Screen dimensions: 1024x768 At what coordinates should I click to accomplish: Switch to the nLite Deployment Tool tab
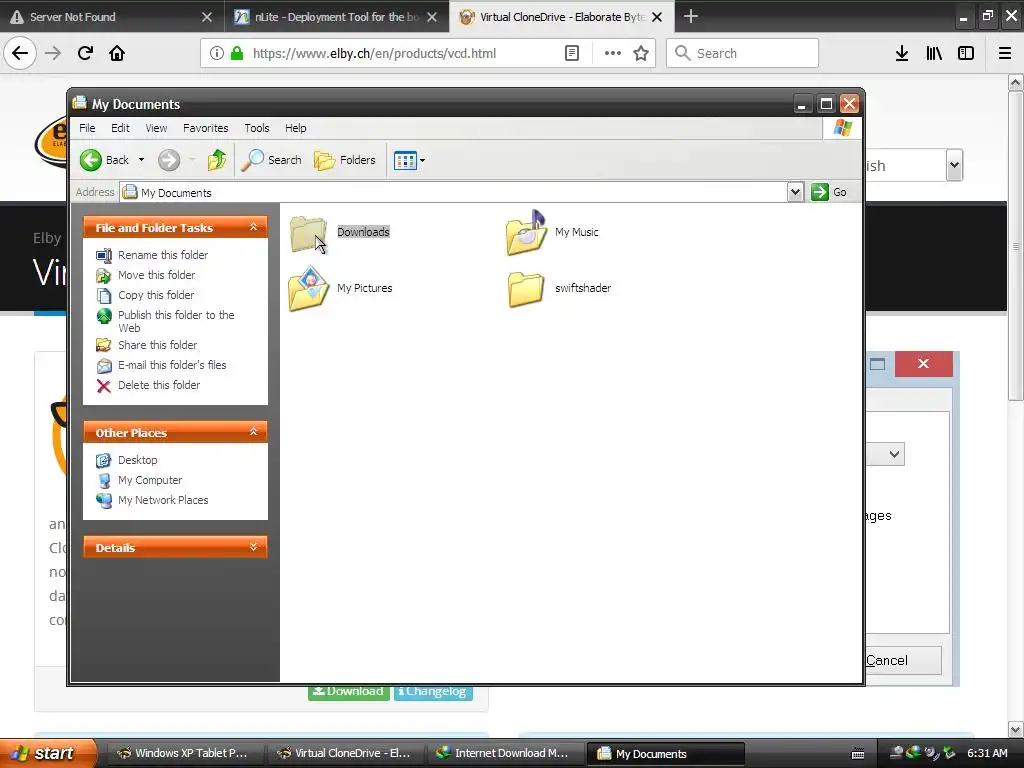click(327, 16)
